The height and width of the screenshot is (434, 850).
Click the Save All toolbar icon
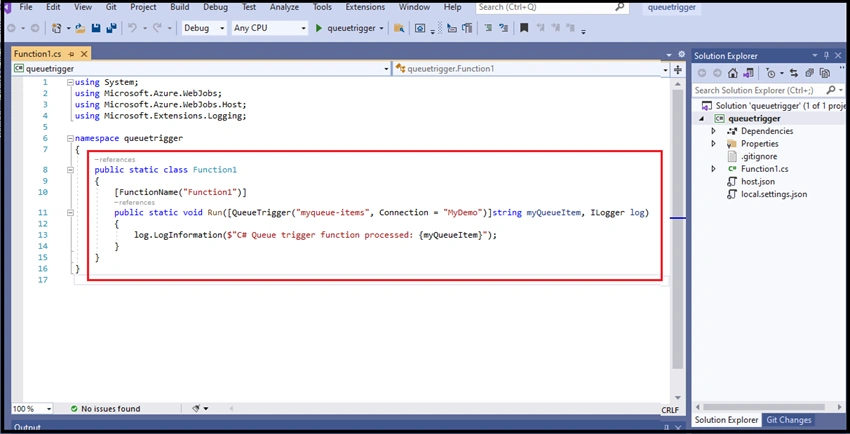pos(112,28)
